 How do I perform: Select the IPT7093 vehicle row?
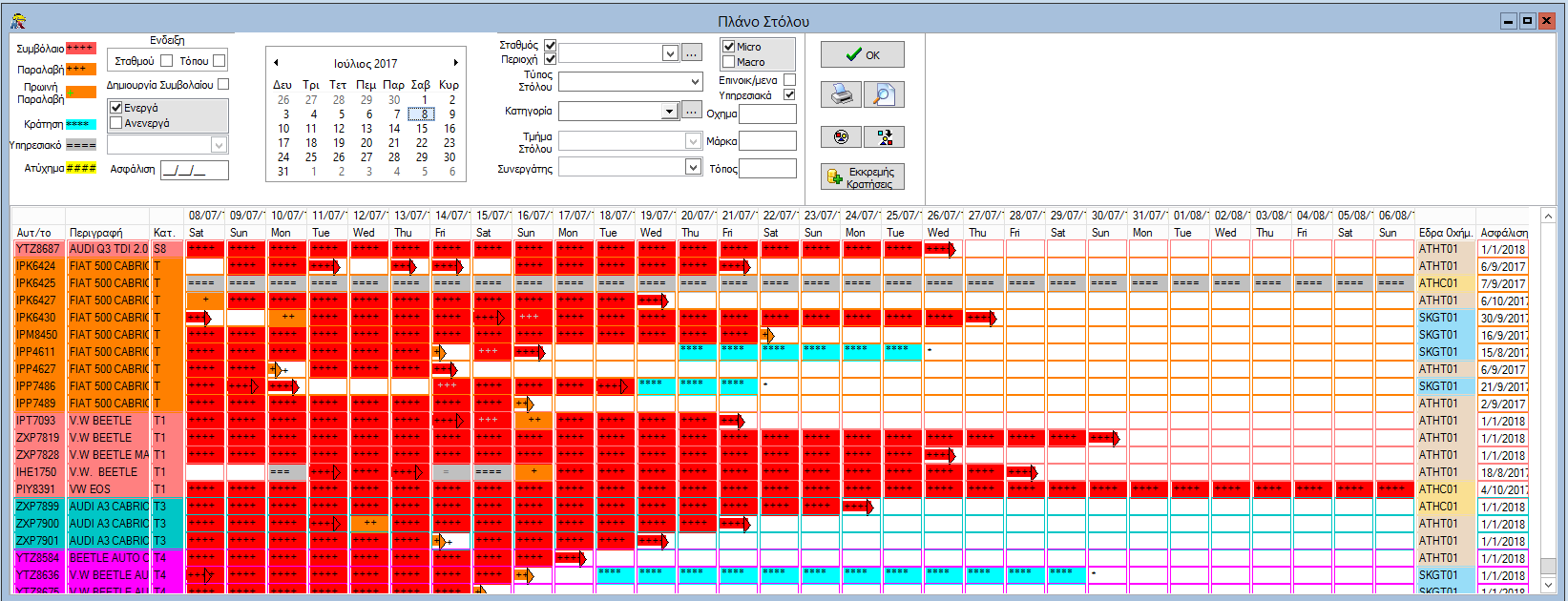click(x=38, y=421)
